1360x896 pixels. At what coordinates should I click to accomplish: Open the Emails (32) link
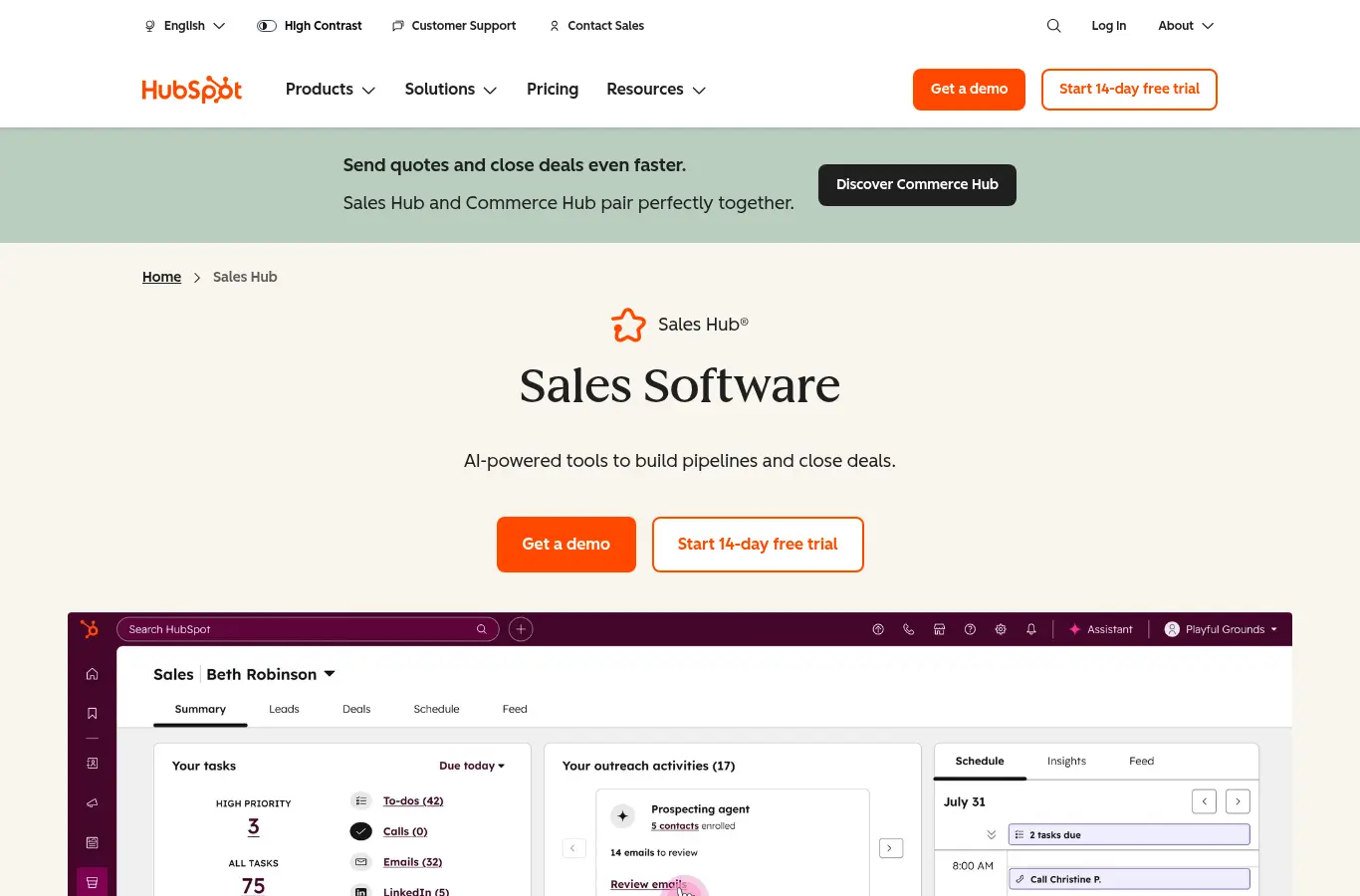(x=412, y=862)
